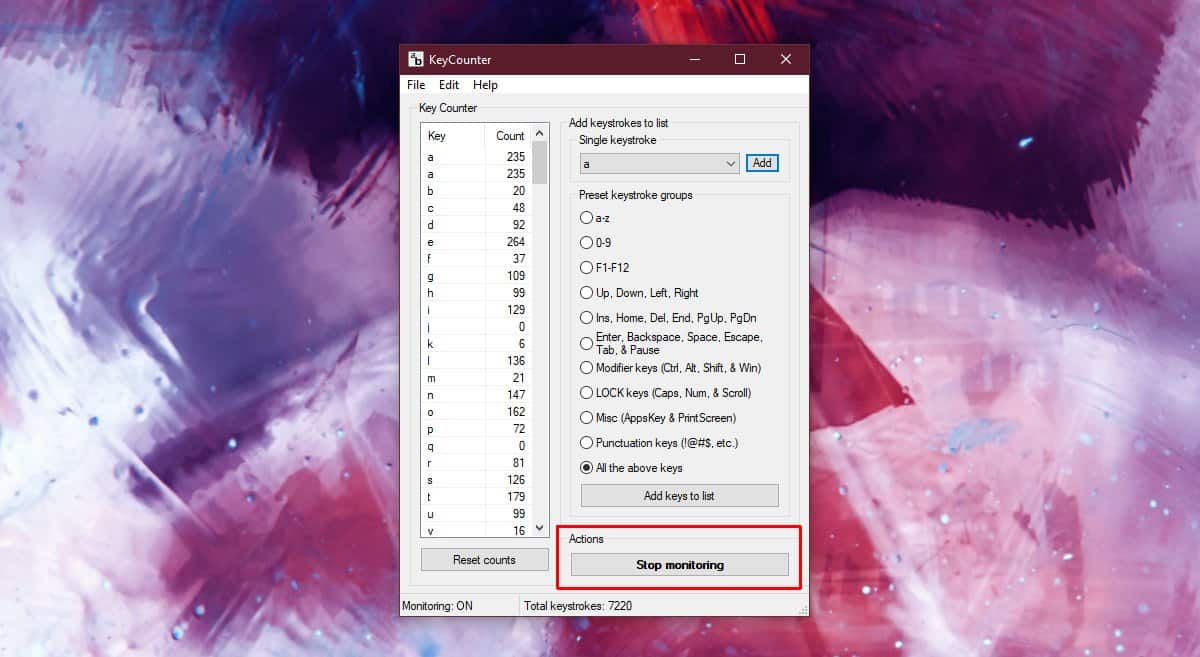Image resolution: width=1200 pixels, height=657 pixels.
Task: Select the LOCK keys group
Action: point(666,393)
